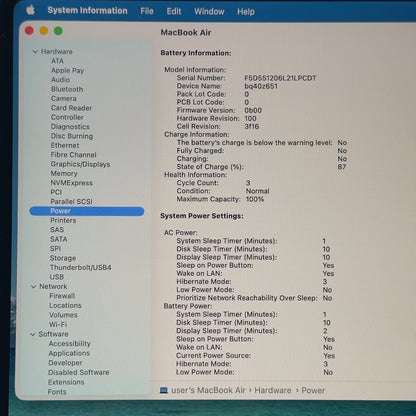Select Graphics/Displays in the sidebar

[x=80, y=164]
